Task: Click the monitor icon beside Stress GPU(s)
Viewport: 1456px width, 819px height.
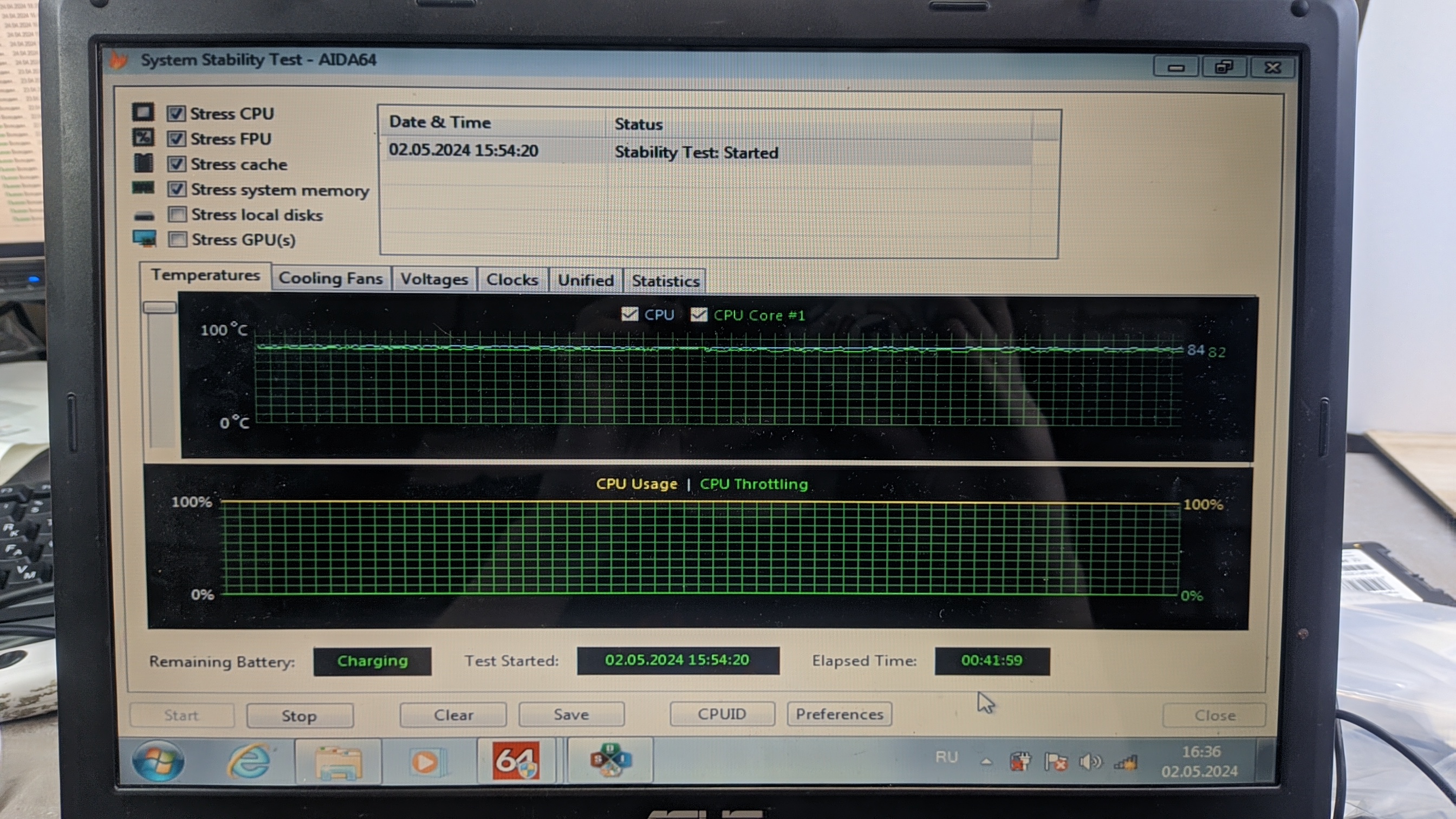Action: pos(145,238)
